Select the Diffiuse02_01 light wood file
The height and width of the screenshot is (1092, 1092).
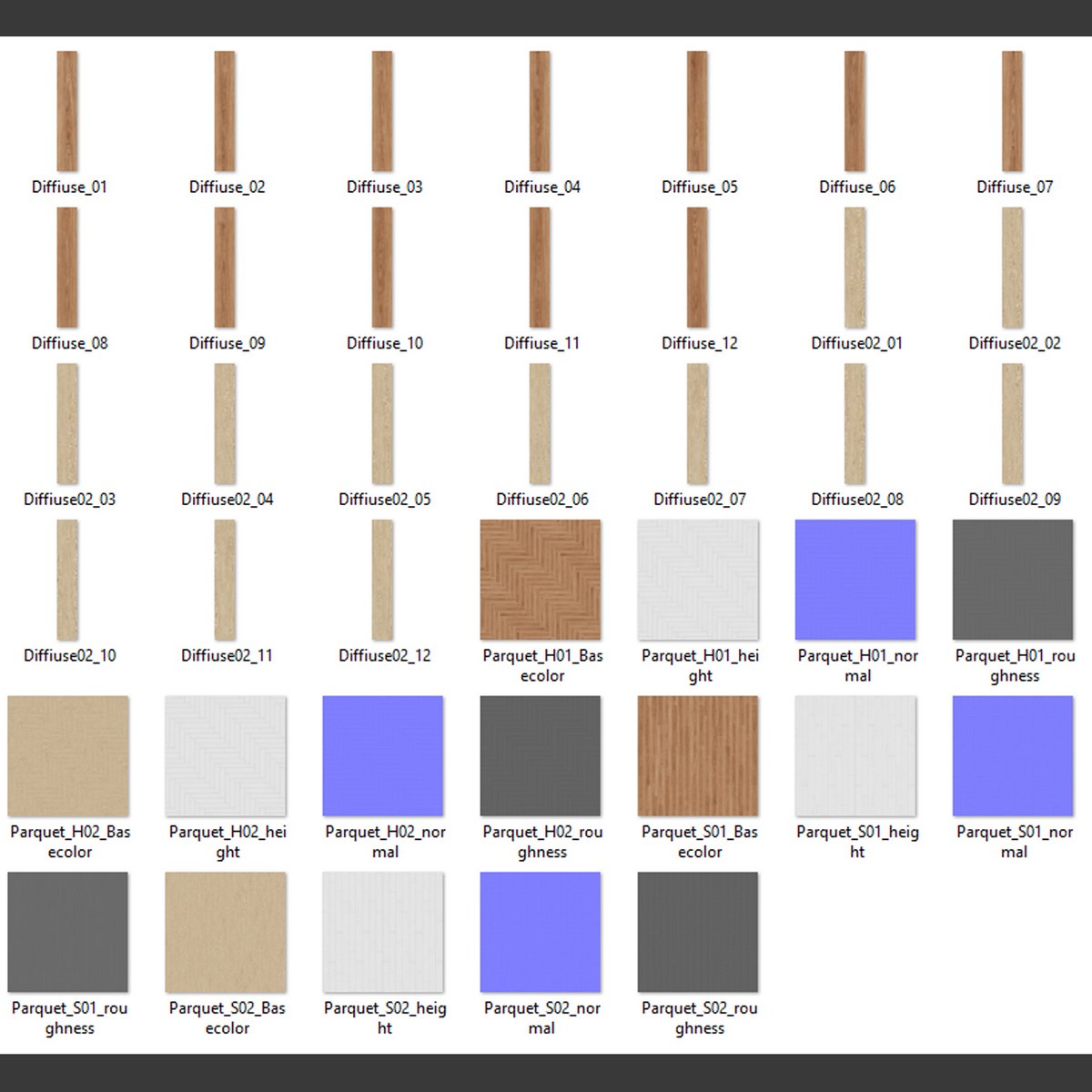click(x=854, y=268)
